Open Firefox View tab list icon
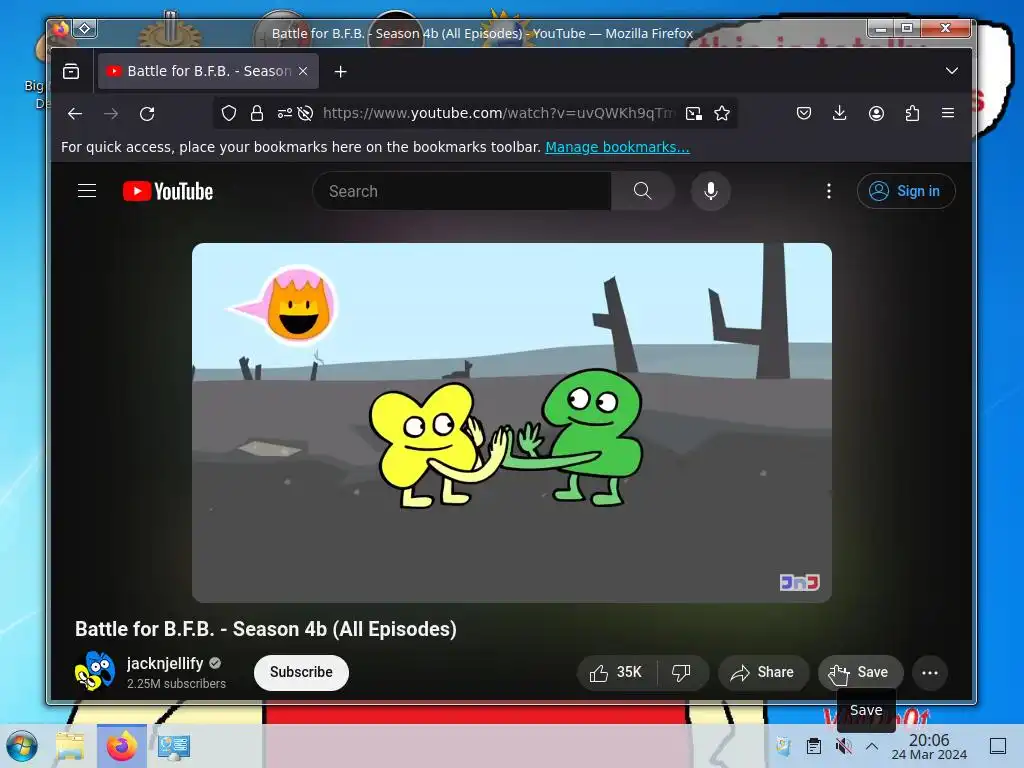Viewport: 1024px width, 768px height. [x=71, y=71]
